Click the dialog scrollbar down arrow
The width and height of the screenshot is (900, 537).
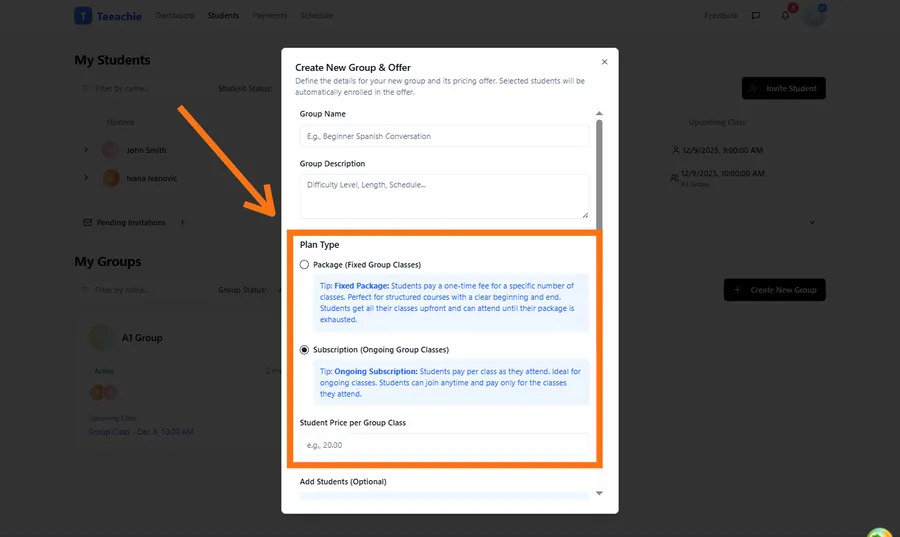(599, 493)
